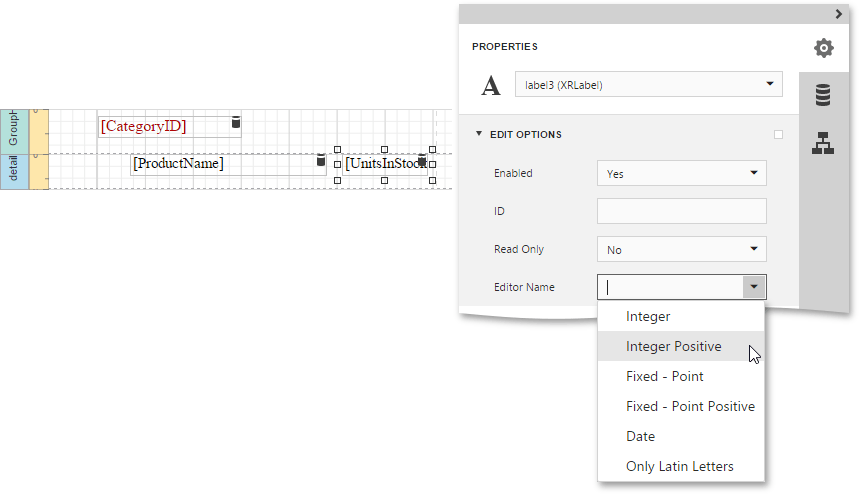The height and width of the screenshot is (494, 859).
Task: Open the label3 (XRLabel) control selector dropdown
Action: (649, 84)
